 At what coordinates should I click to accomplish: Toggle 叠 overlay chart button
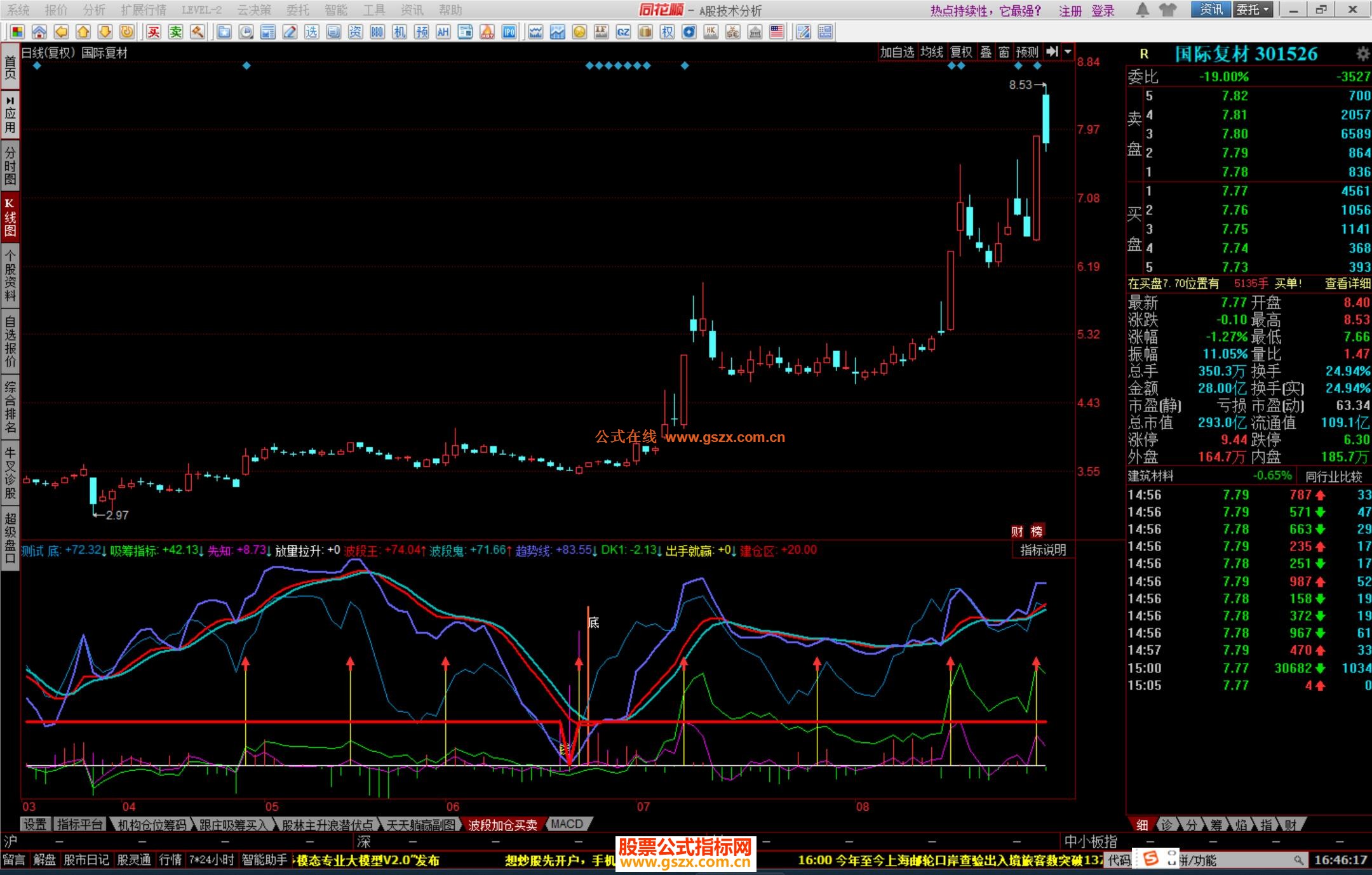[986, 52]
